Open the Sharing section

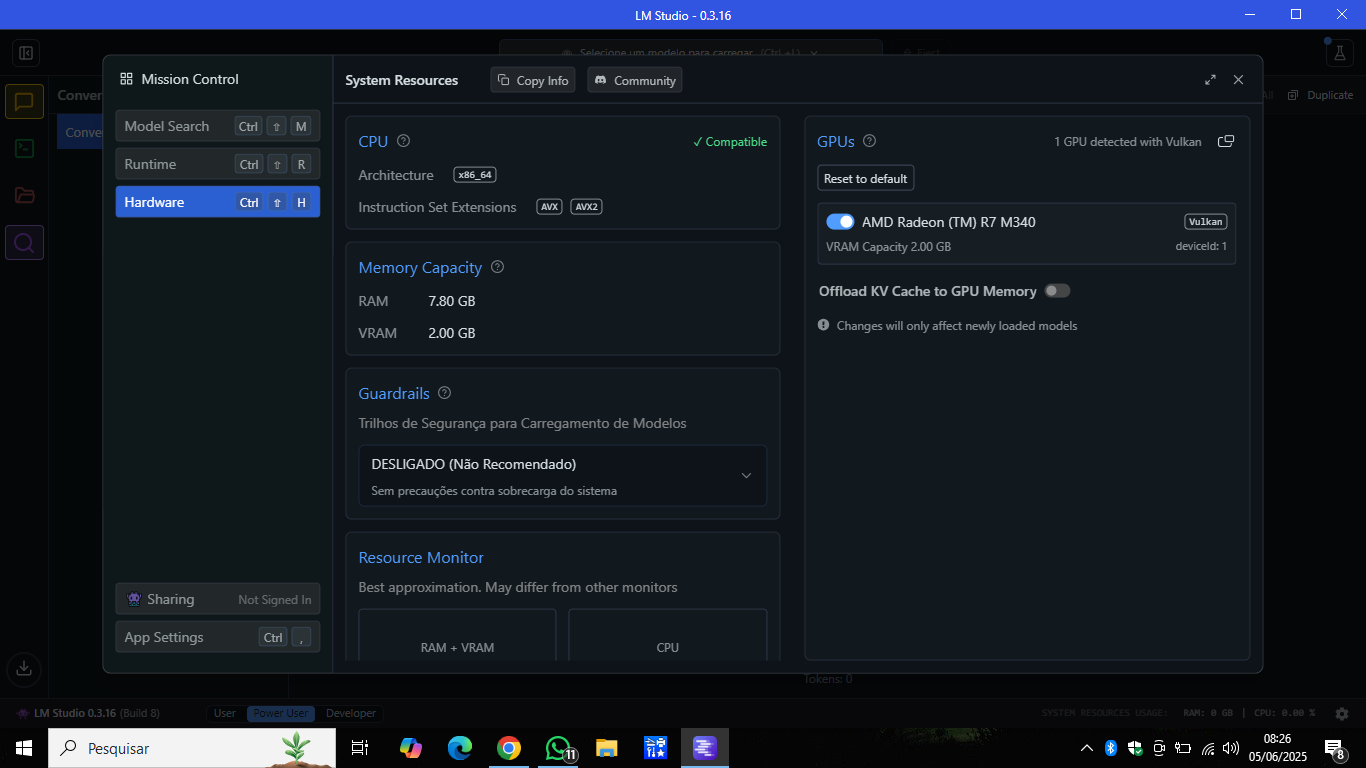coord(218,599)
